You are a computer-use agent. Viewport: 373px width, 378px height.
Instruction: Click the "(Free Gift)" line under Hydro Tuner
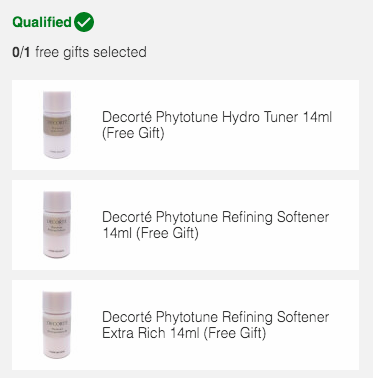pyautogui.click(x=133, y=133)
